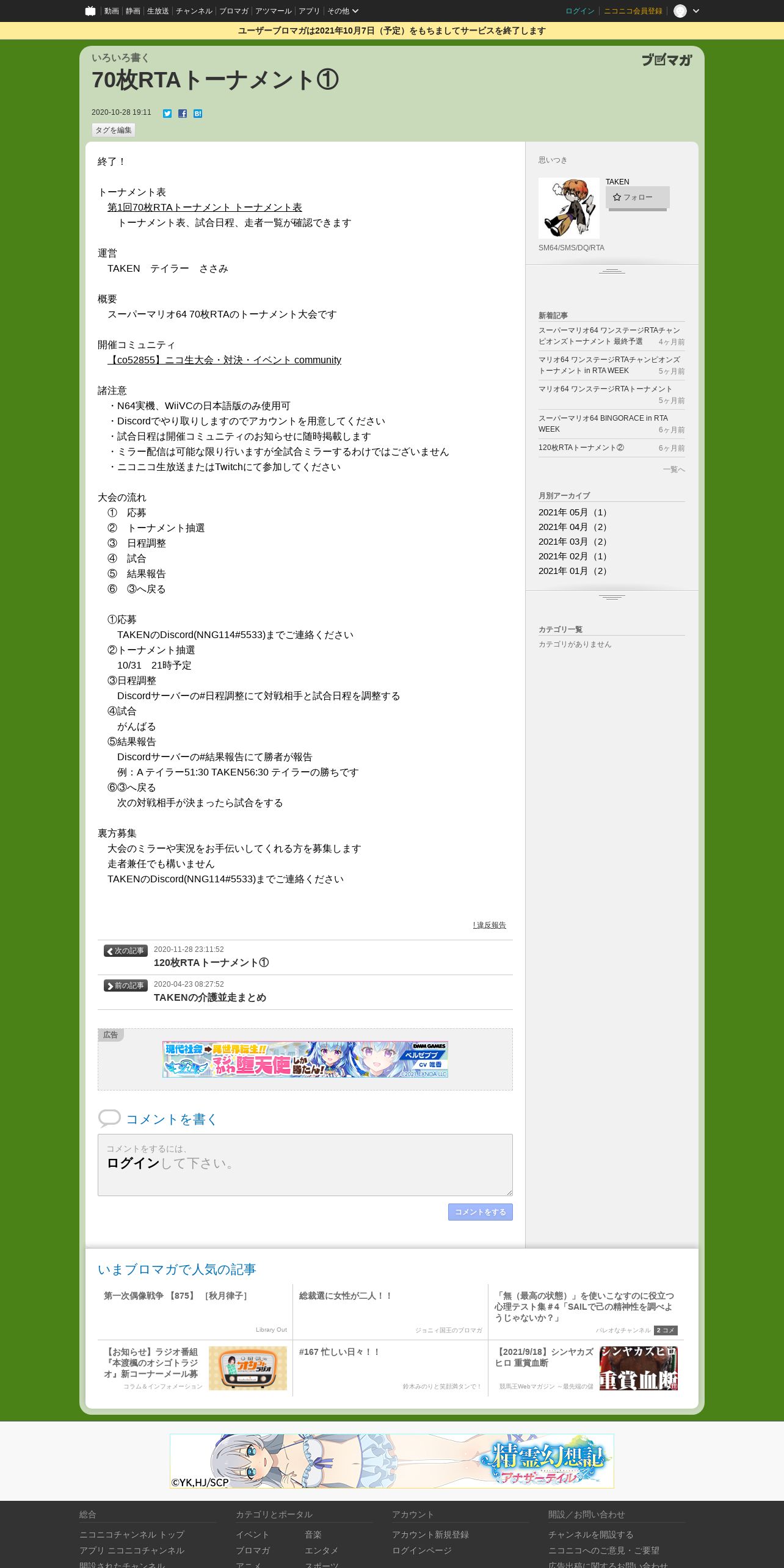Open 2021年 02月 archive
Viewport: 784px width, 1568px height.
click(x=573, y=556)
